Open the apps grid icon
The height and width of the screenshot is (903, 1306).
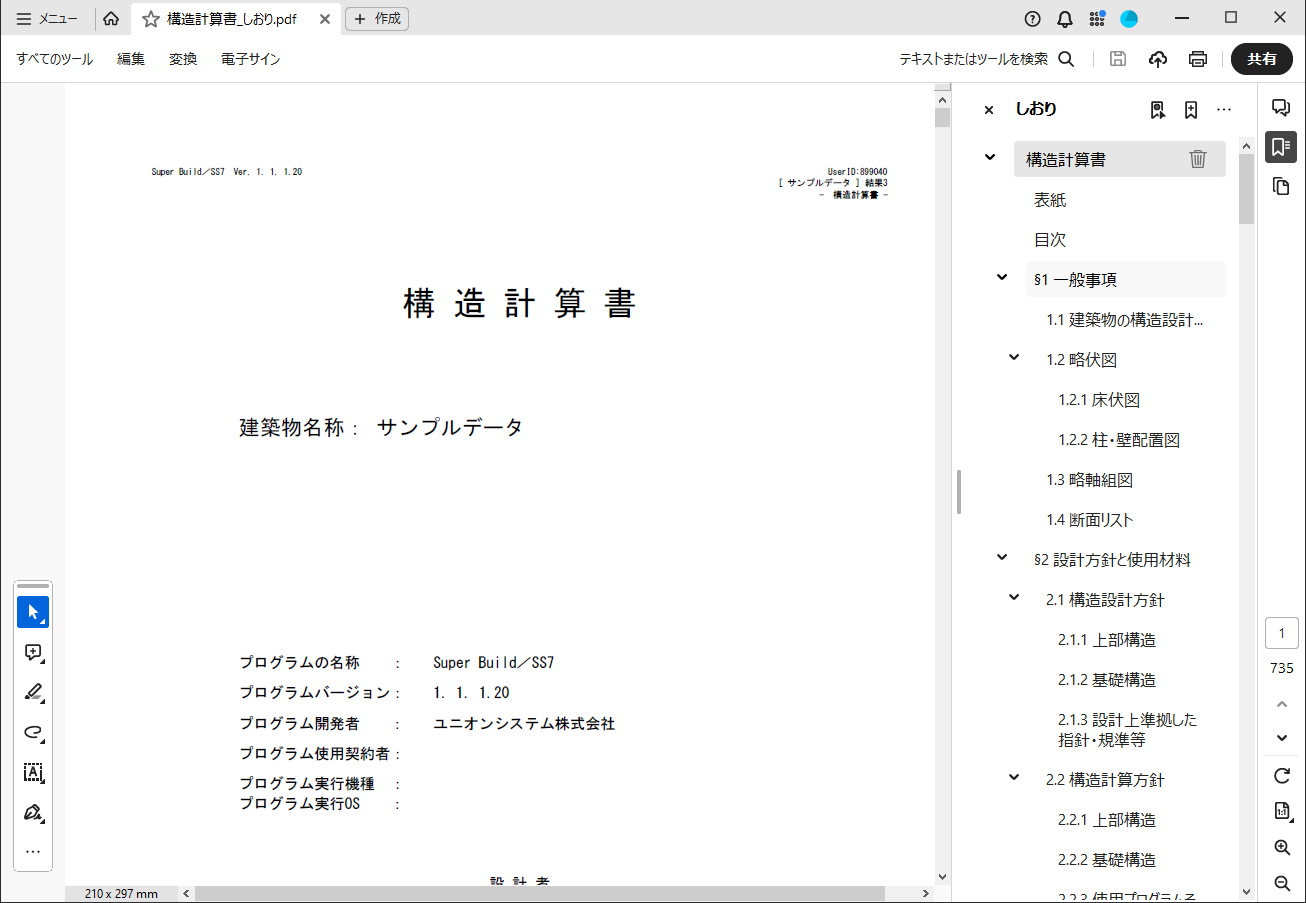(1097, 19)
